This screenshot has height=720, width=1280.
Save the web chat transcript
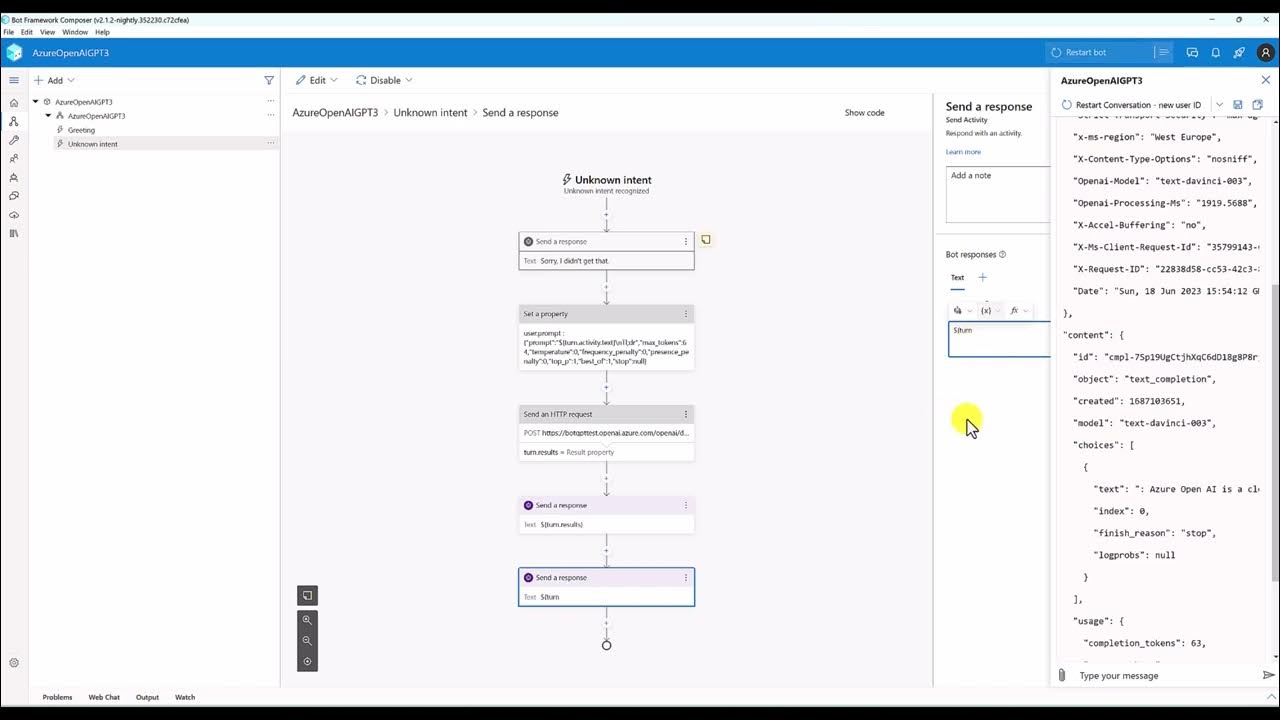pyautogui.click(x=1238, y=104)
